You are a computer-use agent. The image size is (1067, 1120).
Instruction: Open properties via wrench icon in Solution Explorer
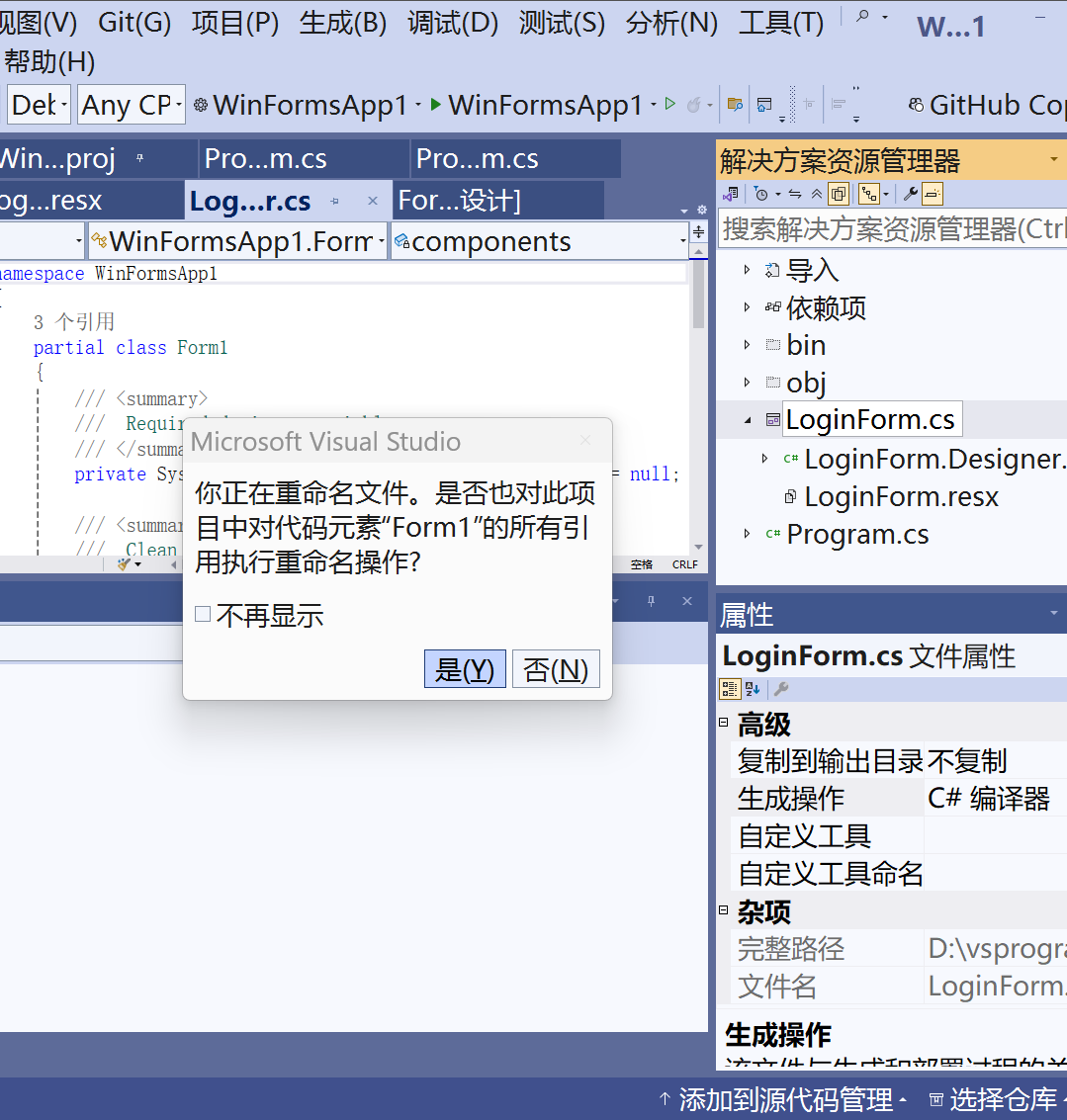click(910, 195)
